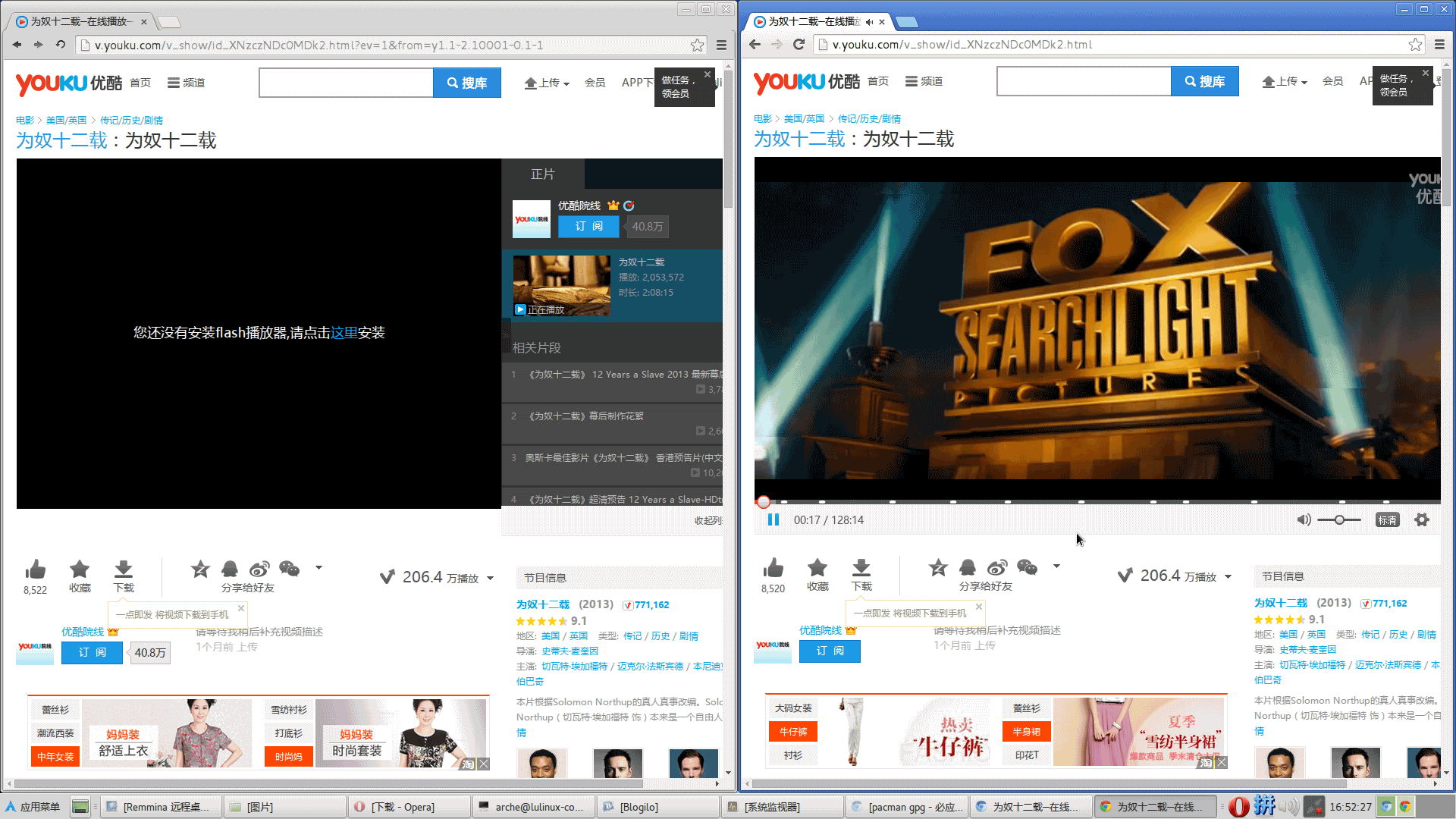Share to WeChat icon in left window

click(290, 569)
